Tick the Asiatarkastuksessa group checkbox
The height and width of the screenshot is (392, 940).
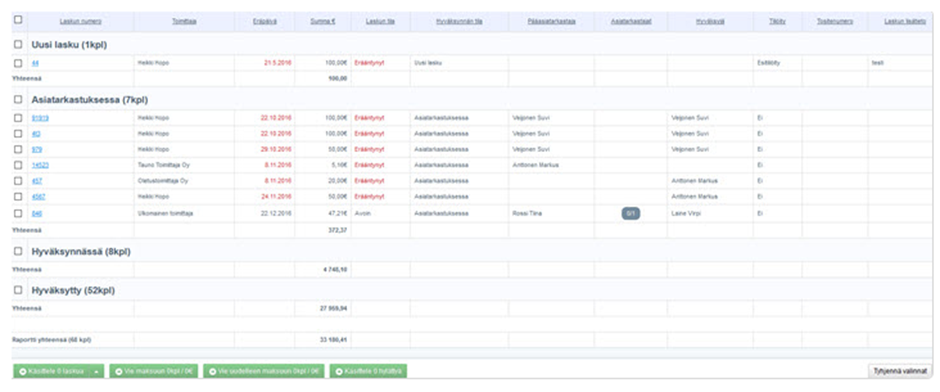point(18,99)
